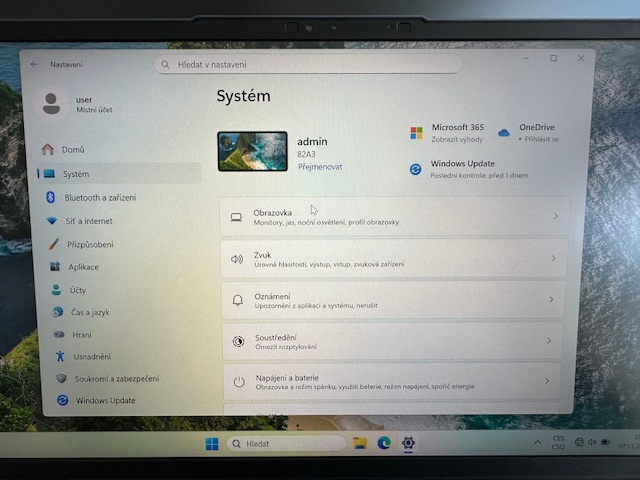
Task: Click the Přizpůsobení paintbrush icon
Action: (x=53, y=244)
